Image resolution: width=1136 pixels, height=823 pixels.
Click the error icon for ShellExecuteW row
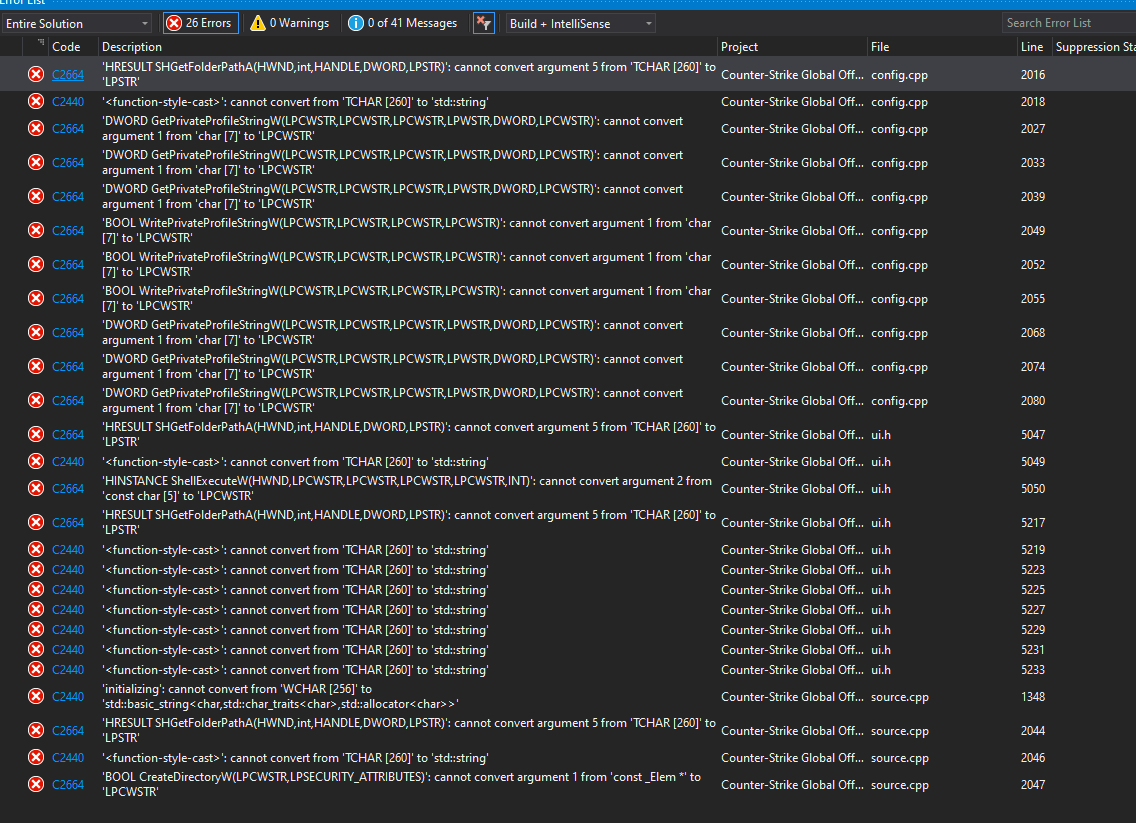coord(36,488)
